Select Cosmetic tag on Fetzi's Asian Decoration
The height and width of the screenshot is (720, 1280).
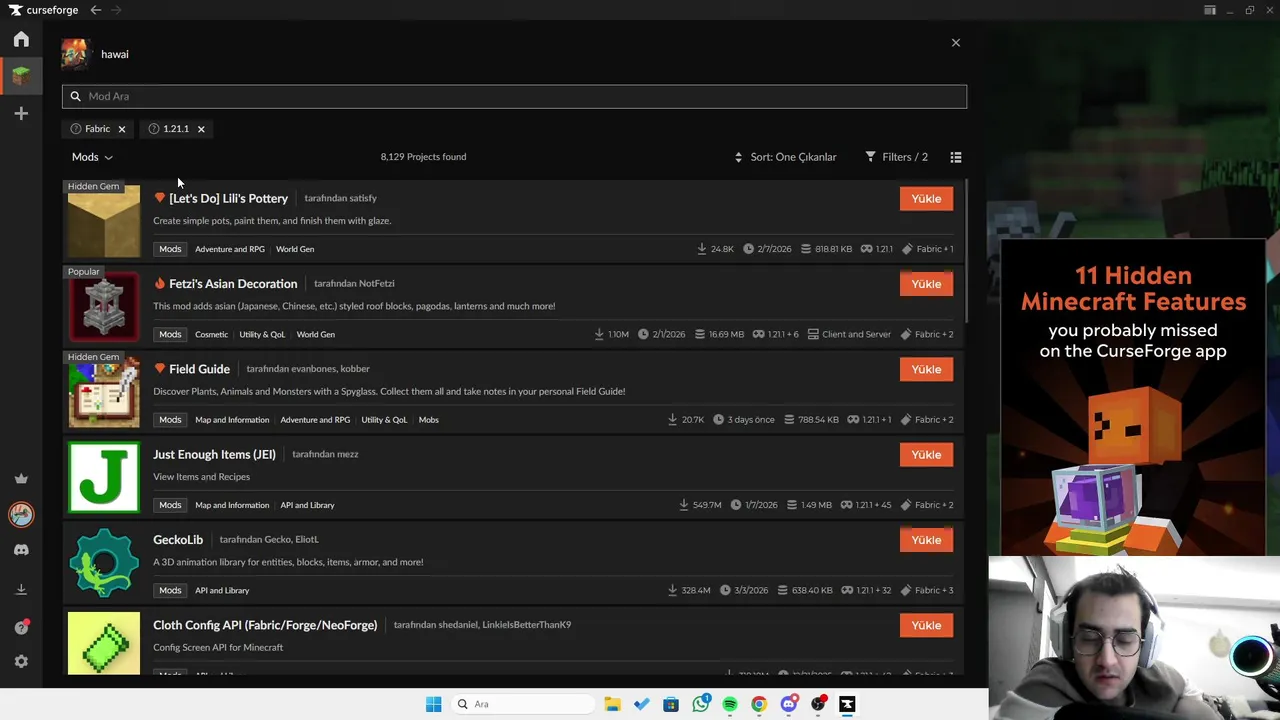pos(211,334)
